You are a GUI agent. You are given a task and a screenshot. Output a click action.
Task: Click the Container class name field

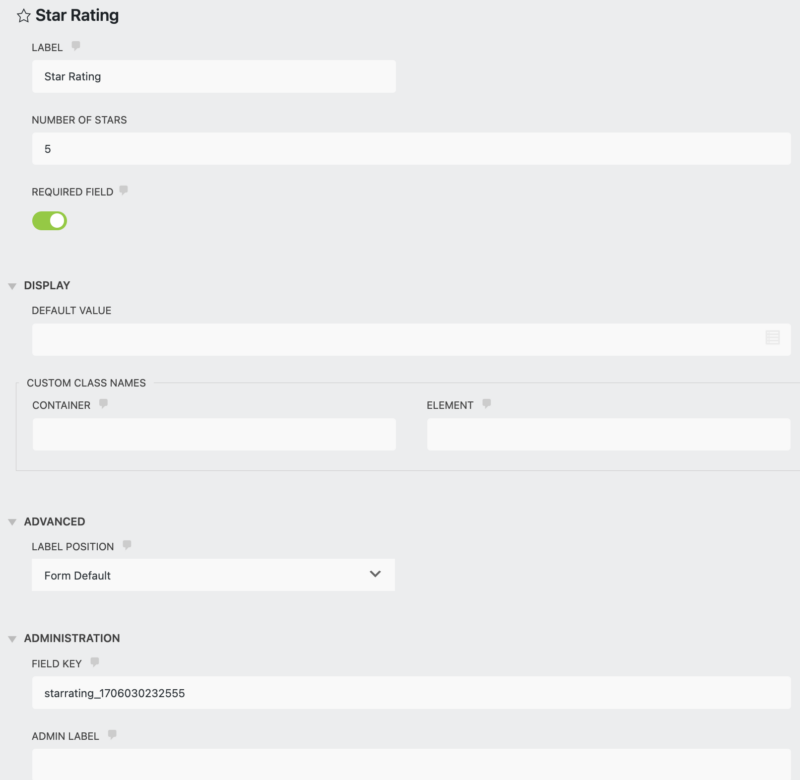pos(213,433)
